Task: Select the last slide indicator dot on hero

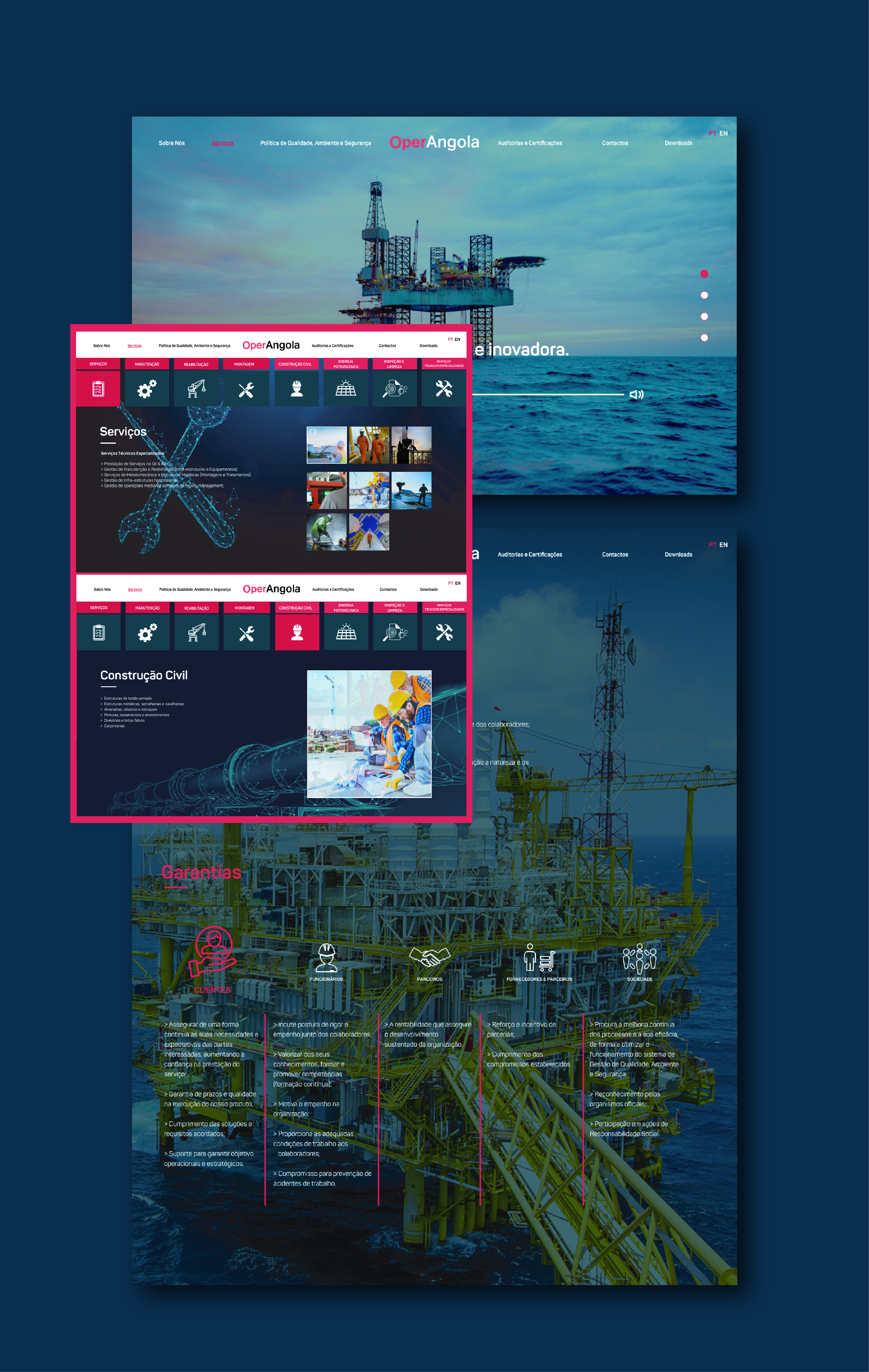Action: tap(704, 338)
